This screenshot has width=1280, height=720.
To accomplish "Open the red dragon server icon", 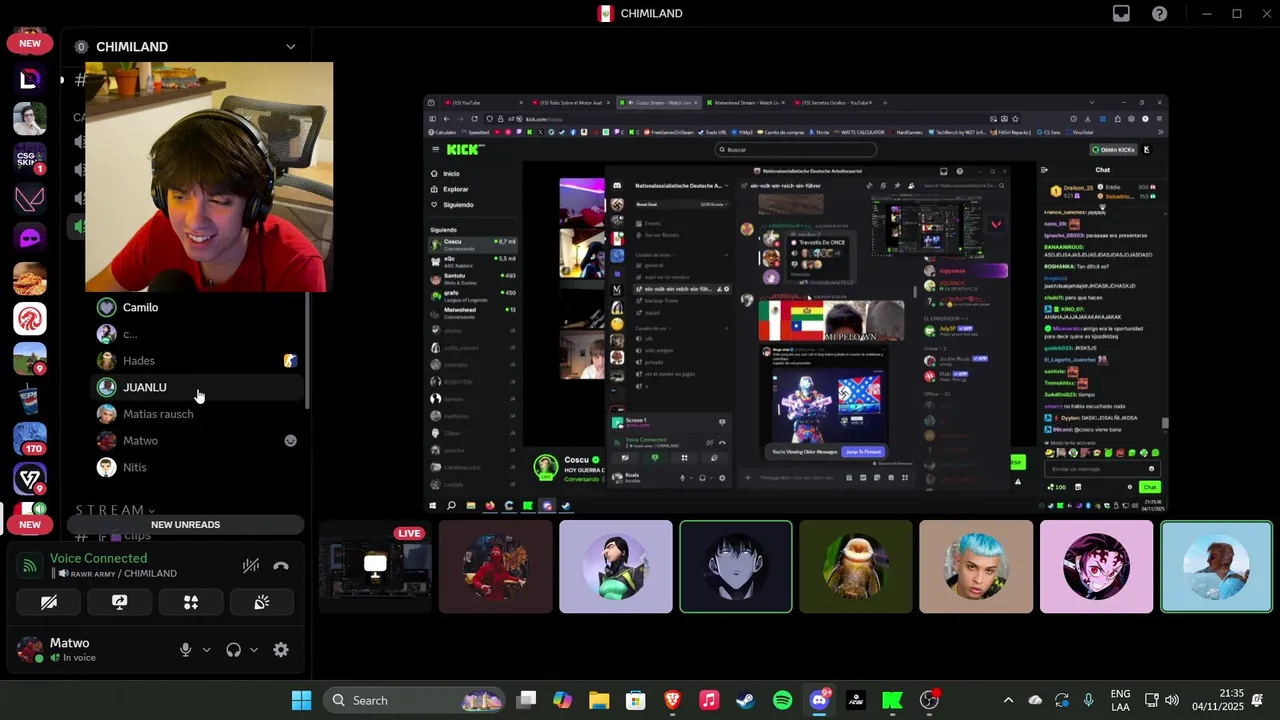I will point(30,318).
